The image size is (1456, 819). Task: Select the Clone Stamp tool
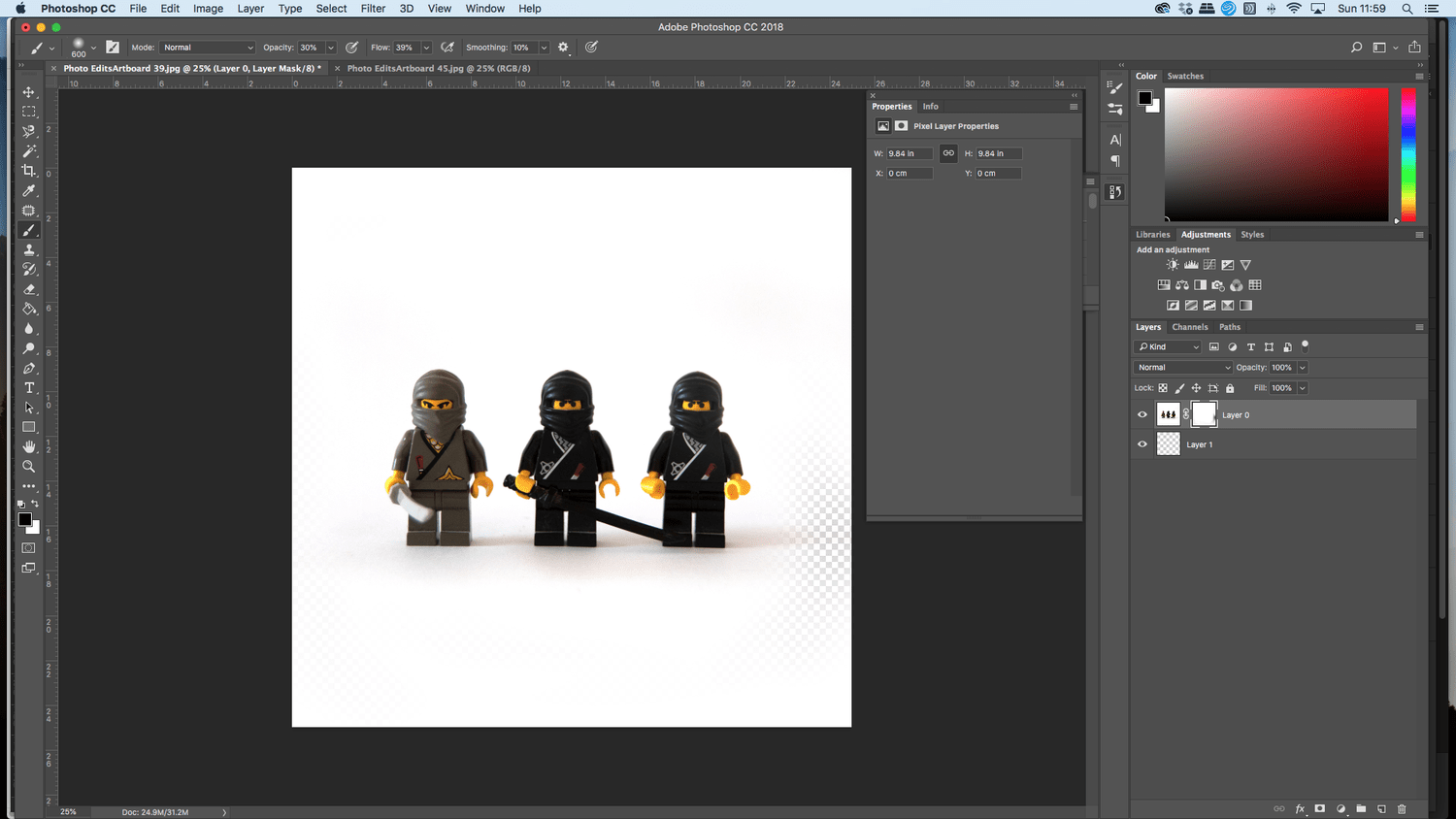point(29,249)
